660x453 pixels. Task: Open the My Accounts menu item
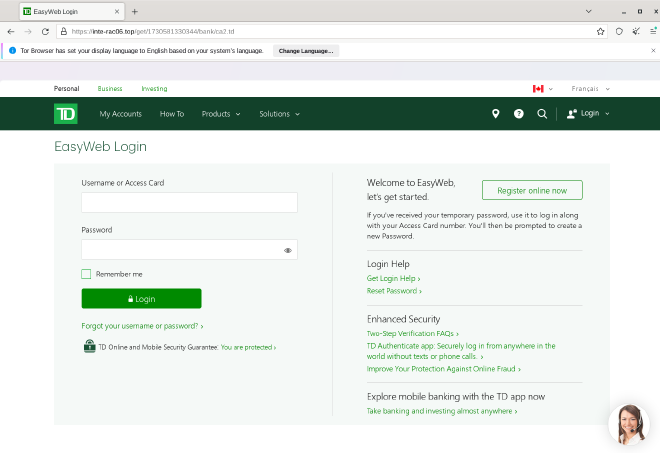pos(120,114)
